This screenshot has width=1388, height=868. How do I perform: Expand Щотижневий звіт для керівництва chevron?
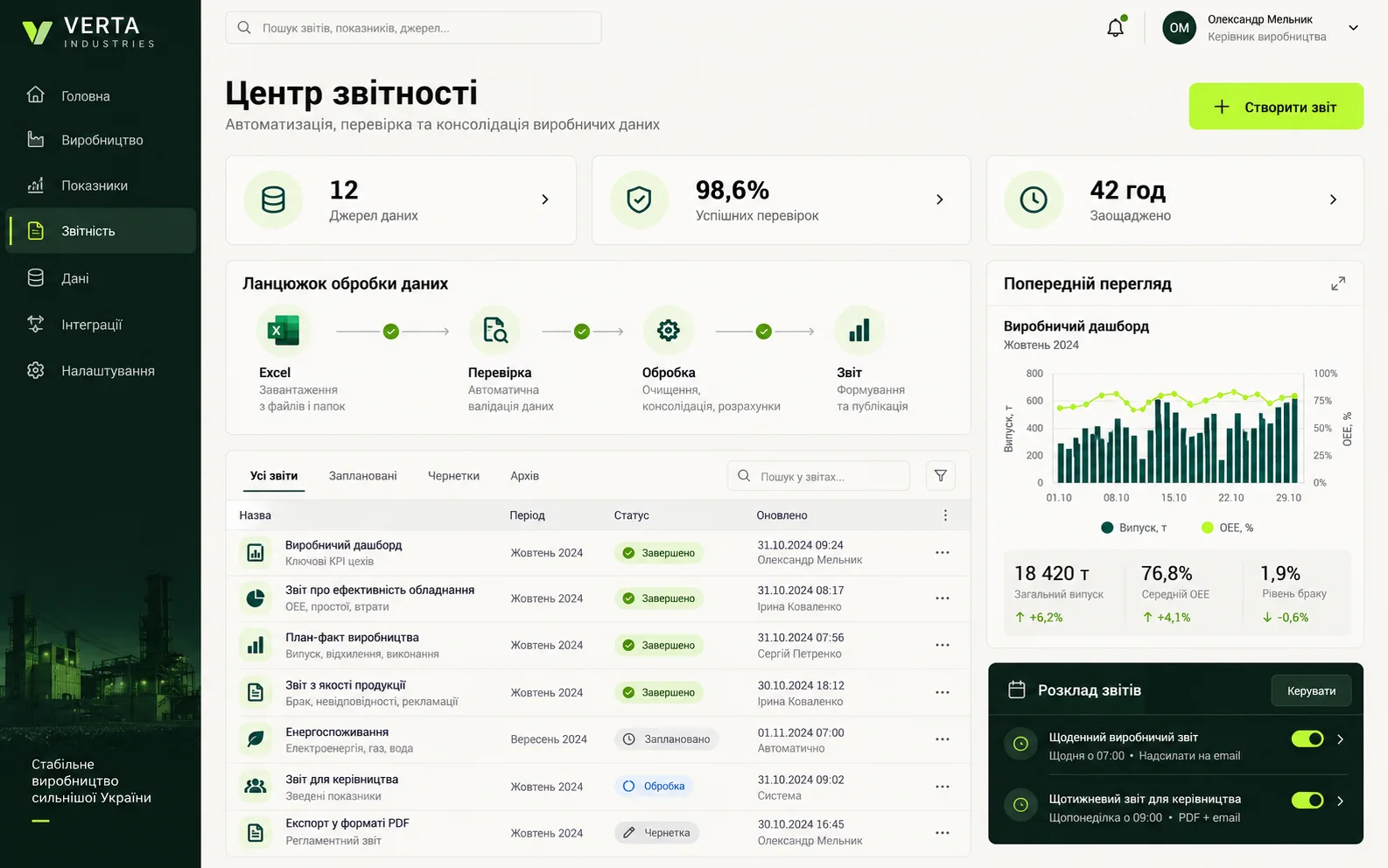coord(1340,801)
